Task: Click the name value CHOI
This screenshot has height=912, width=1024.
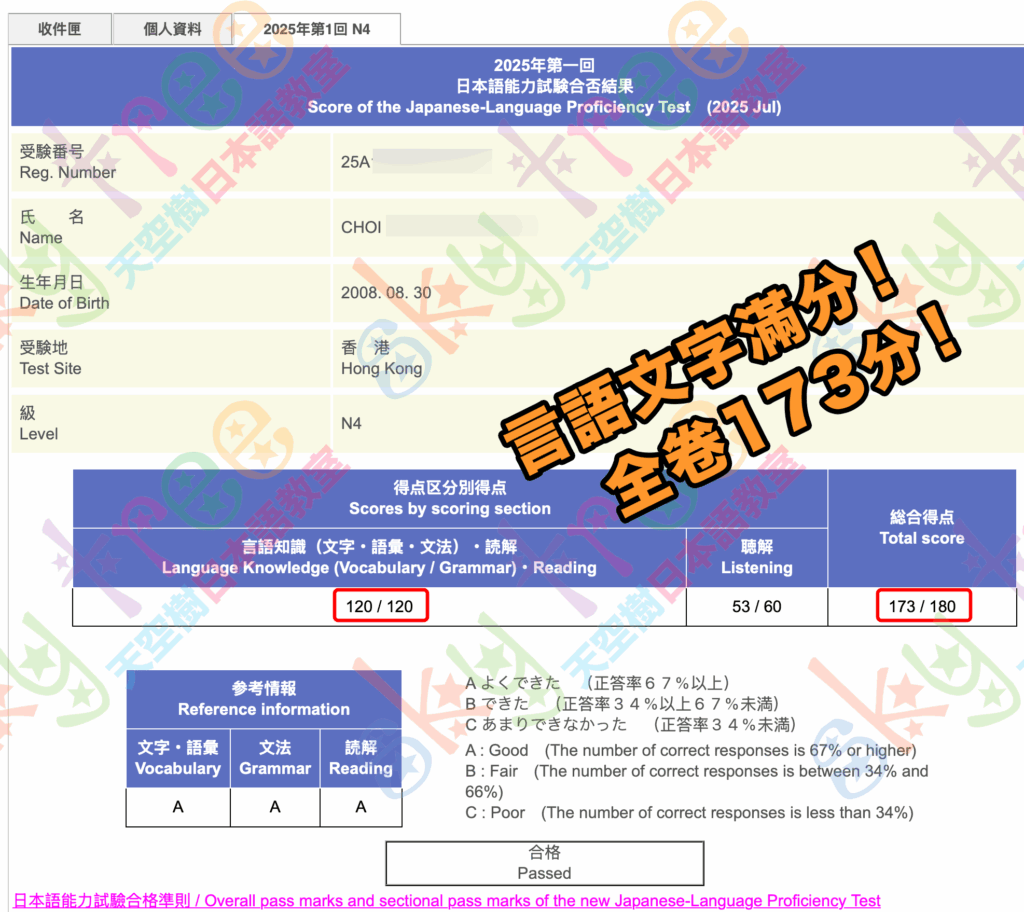Action: coord(361,227)
